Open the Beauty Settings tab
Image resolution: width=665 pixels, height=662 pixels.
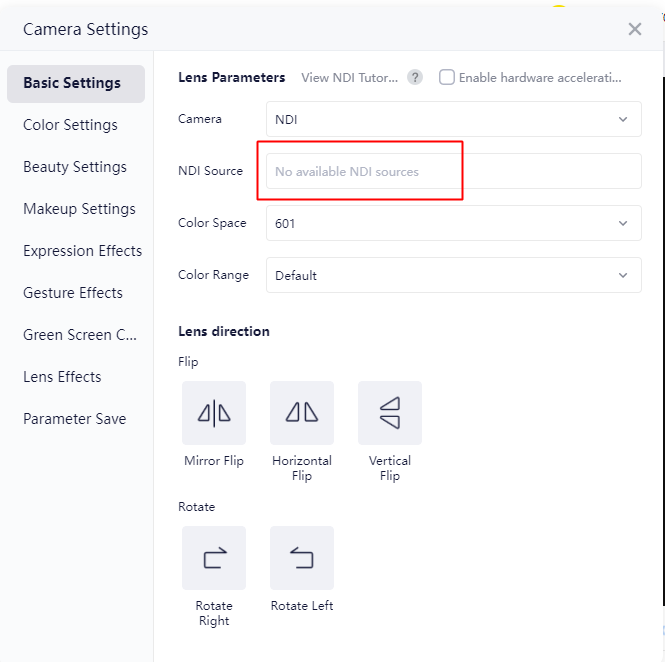75,167
